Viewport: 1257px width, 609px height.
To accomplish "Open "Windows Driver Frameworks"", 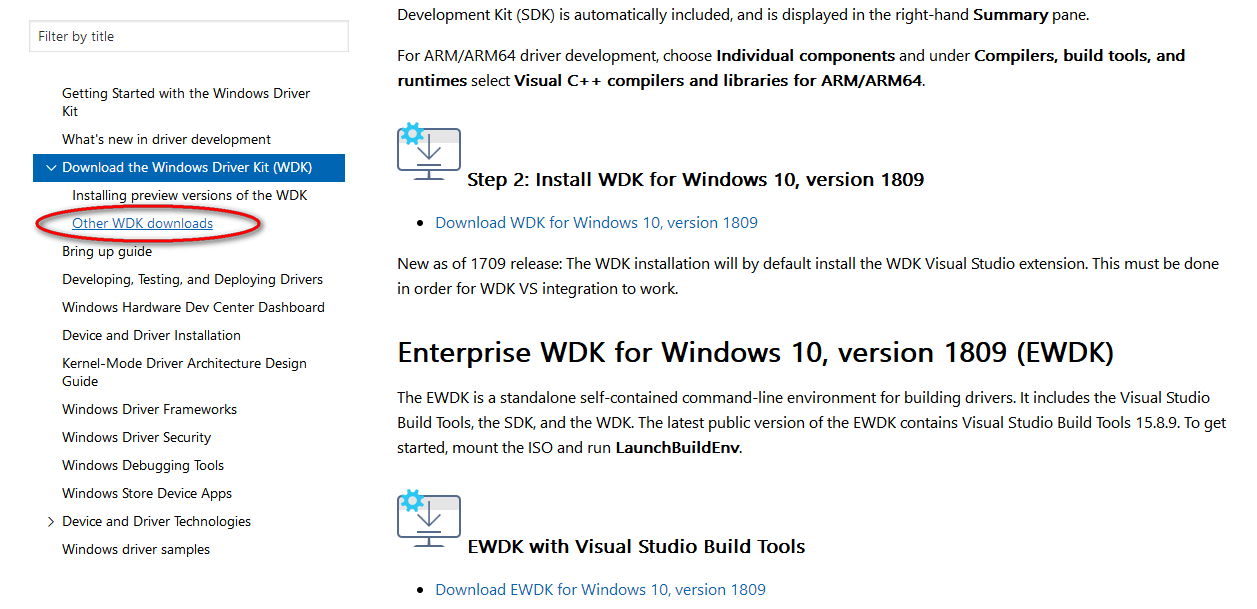I will coord(149,409).
